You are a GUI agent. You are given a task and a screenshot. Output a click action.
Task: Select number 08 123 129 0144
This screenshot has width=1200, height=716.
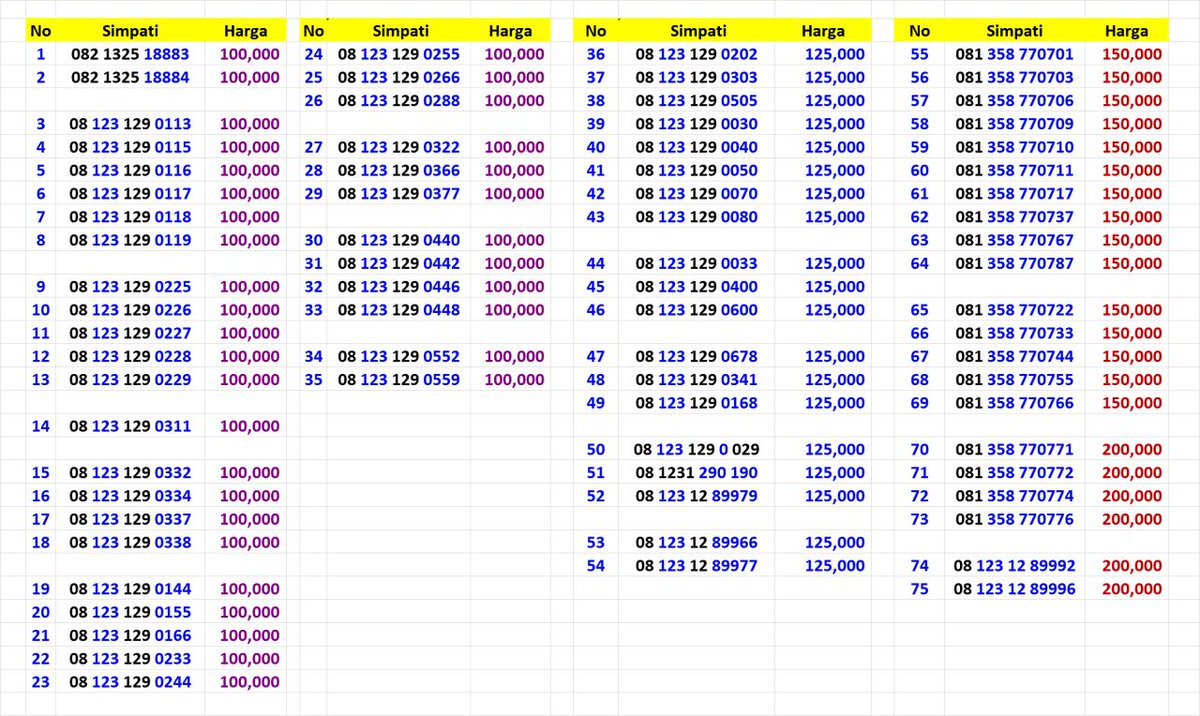130,589
